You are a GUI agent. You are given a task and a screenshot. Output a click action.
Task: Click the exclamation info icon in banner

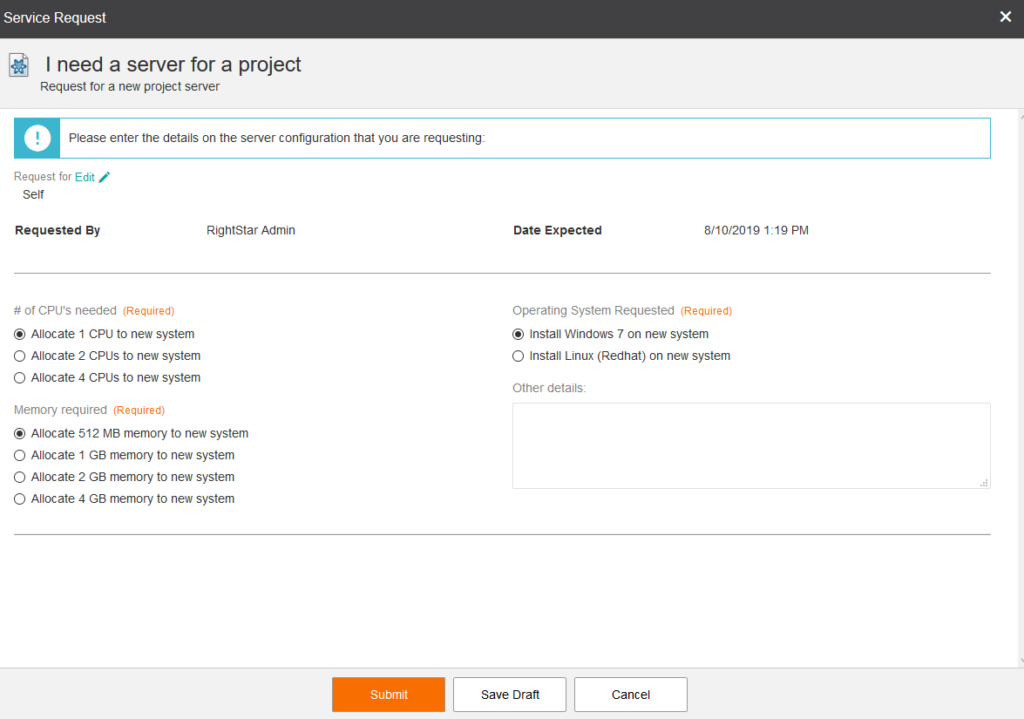point(37,138)
